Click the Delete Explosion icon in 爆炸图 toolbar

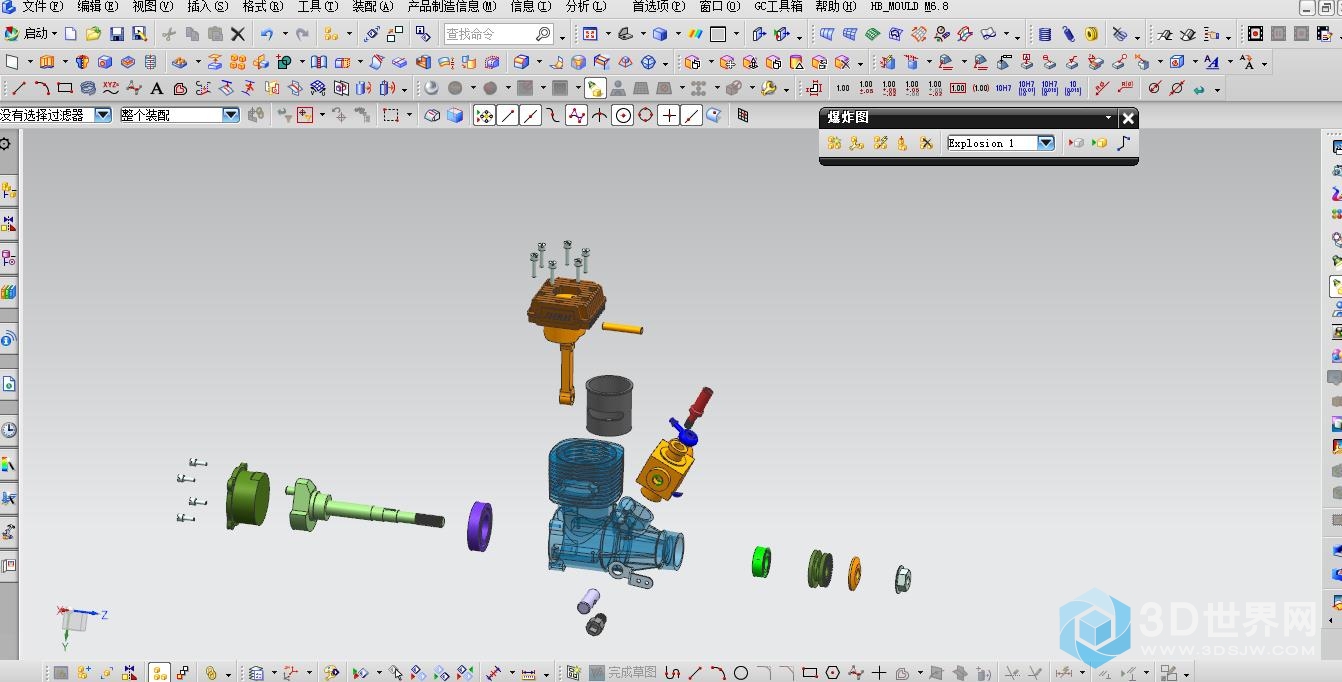pos(926,143)
